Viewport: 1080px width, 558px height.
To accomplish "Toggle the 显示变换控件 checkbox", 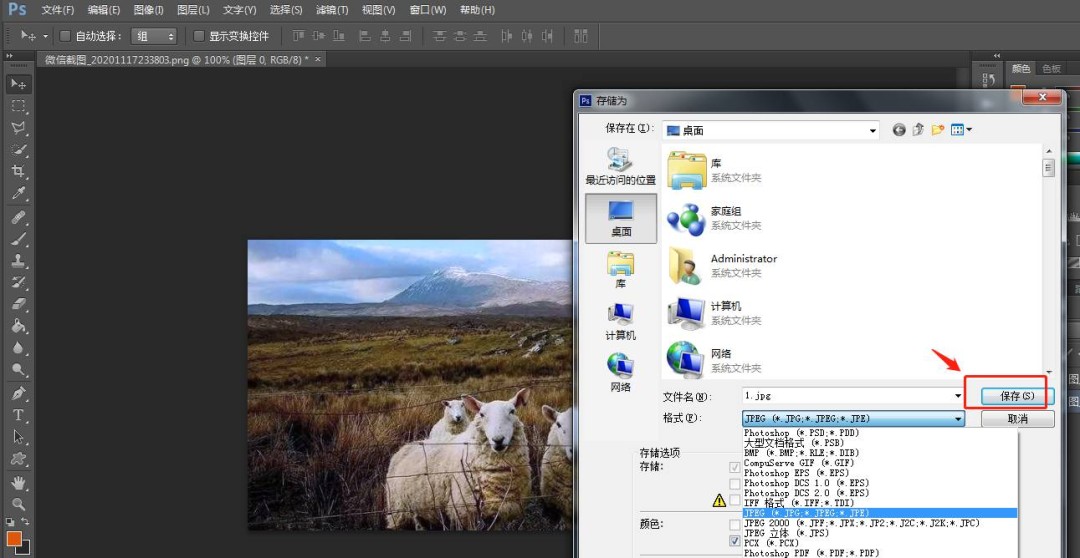I will coord(199,36).
